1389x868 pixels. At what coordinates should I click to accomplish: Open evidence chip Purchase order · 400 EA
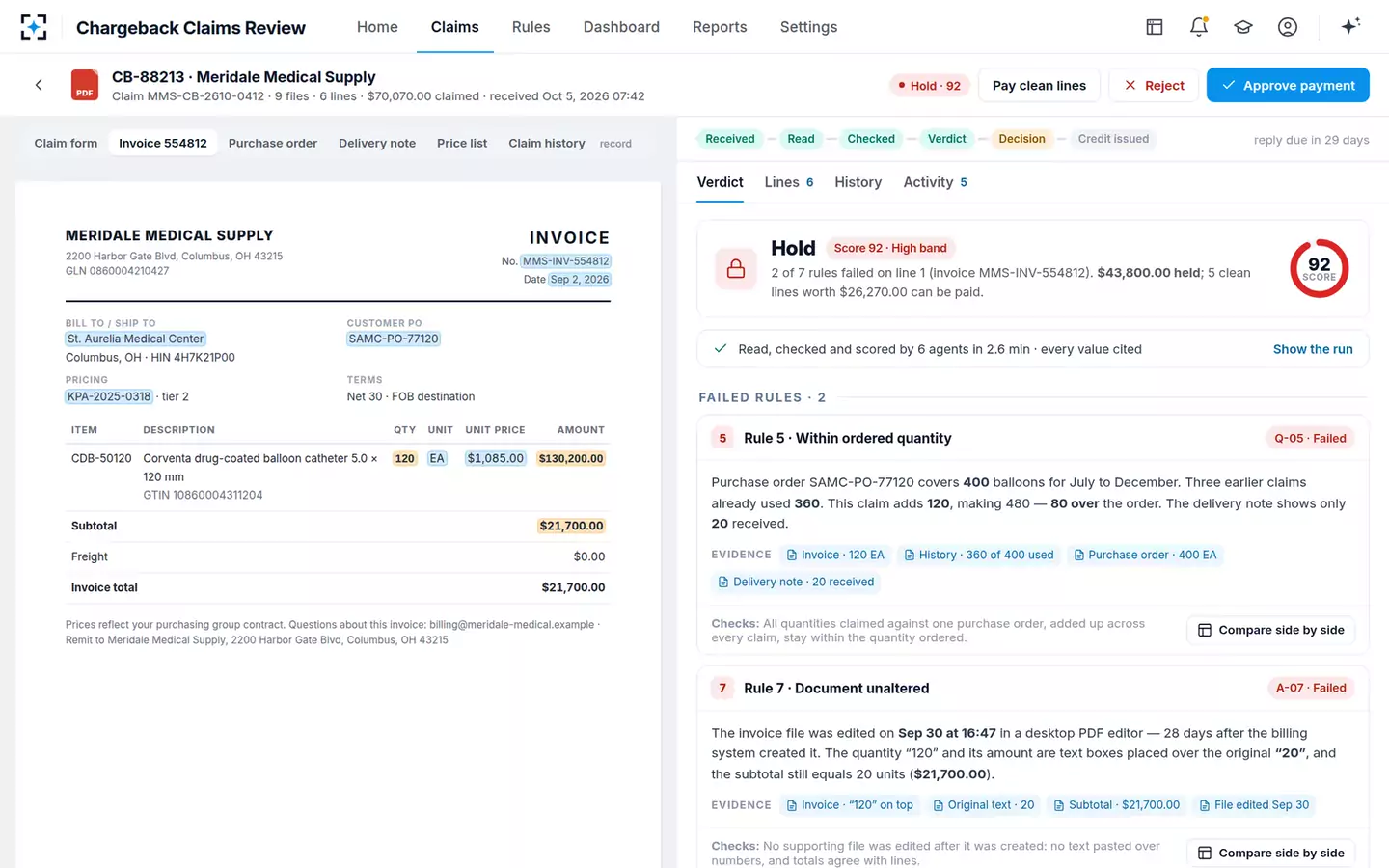(1144, 555)
